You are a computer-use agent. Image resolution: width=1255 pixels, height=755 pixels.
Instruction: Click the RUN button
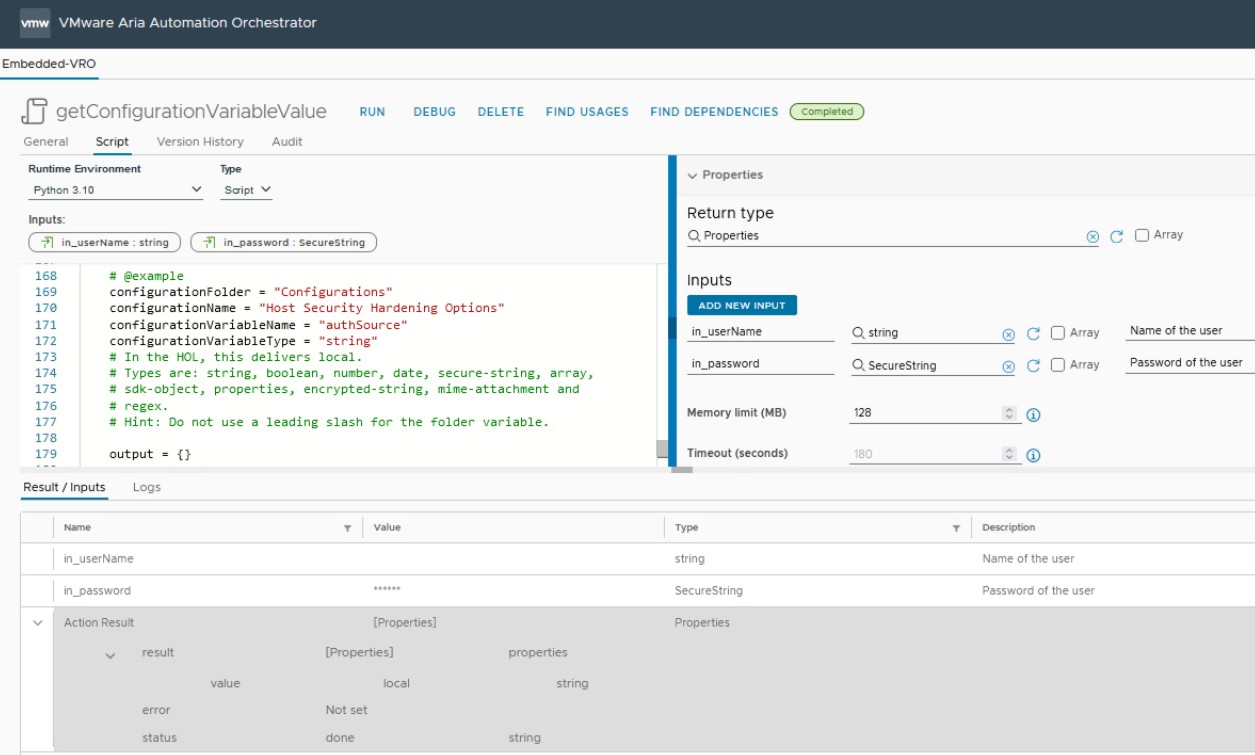point(372,112)
